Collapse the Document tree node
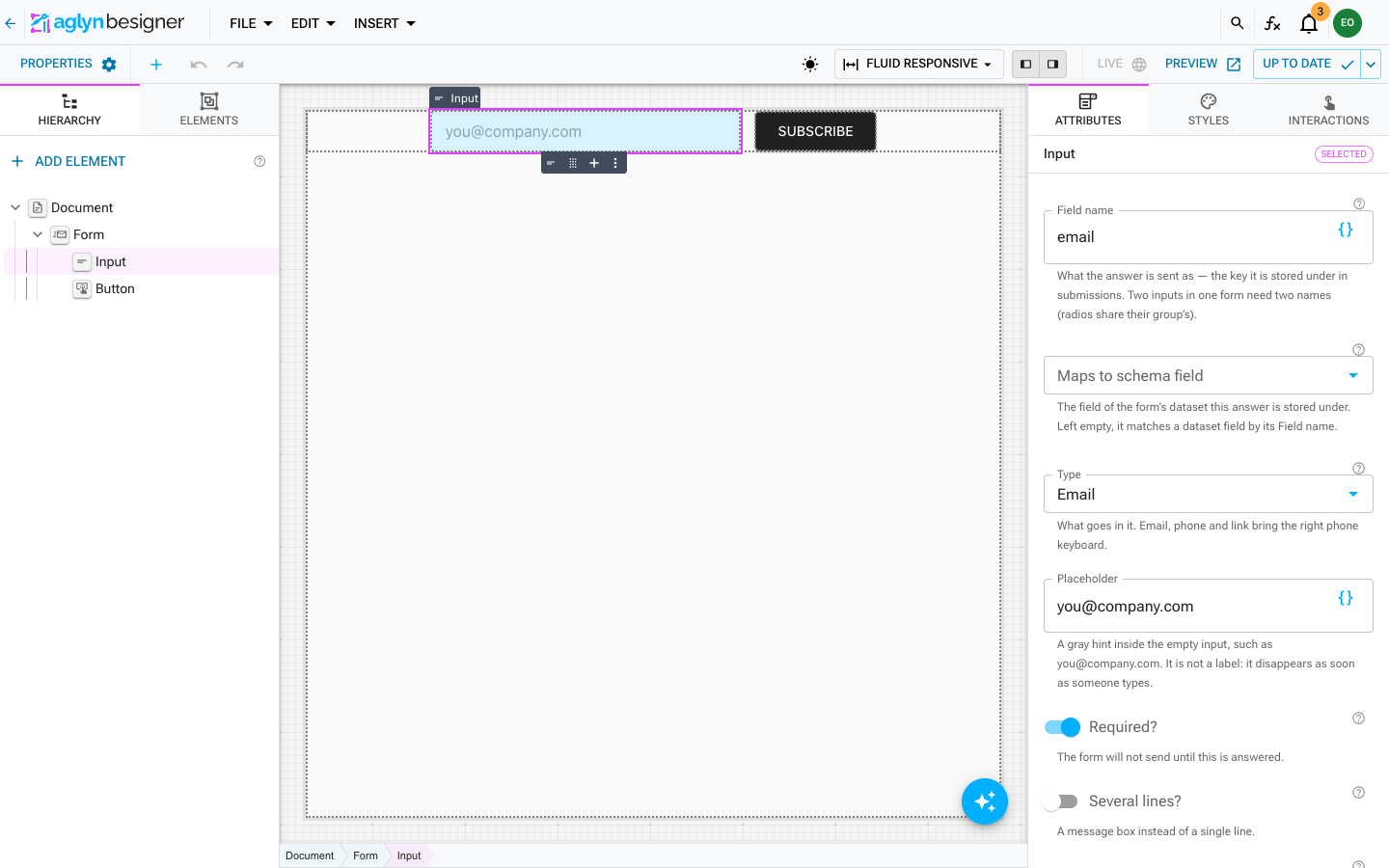This screenshot has height=868, width=1389. point(15,207)
